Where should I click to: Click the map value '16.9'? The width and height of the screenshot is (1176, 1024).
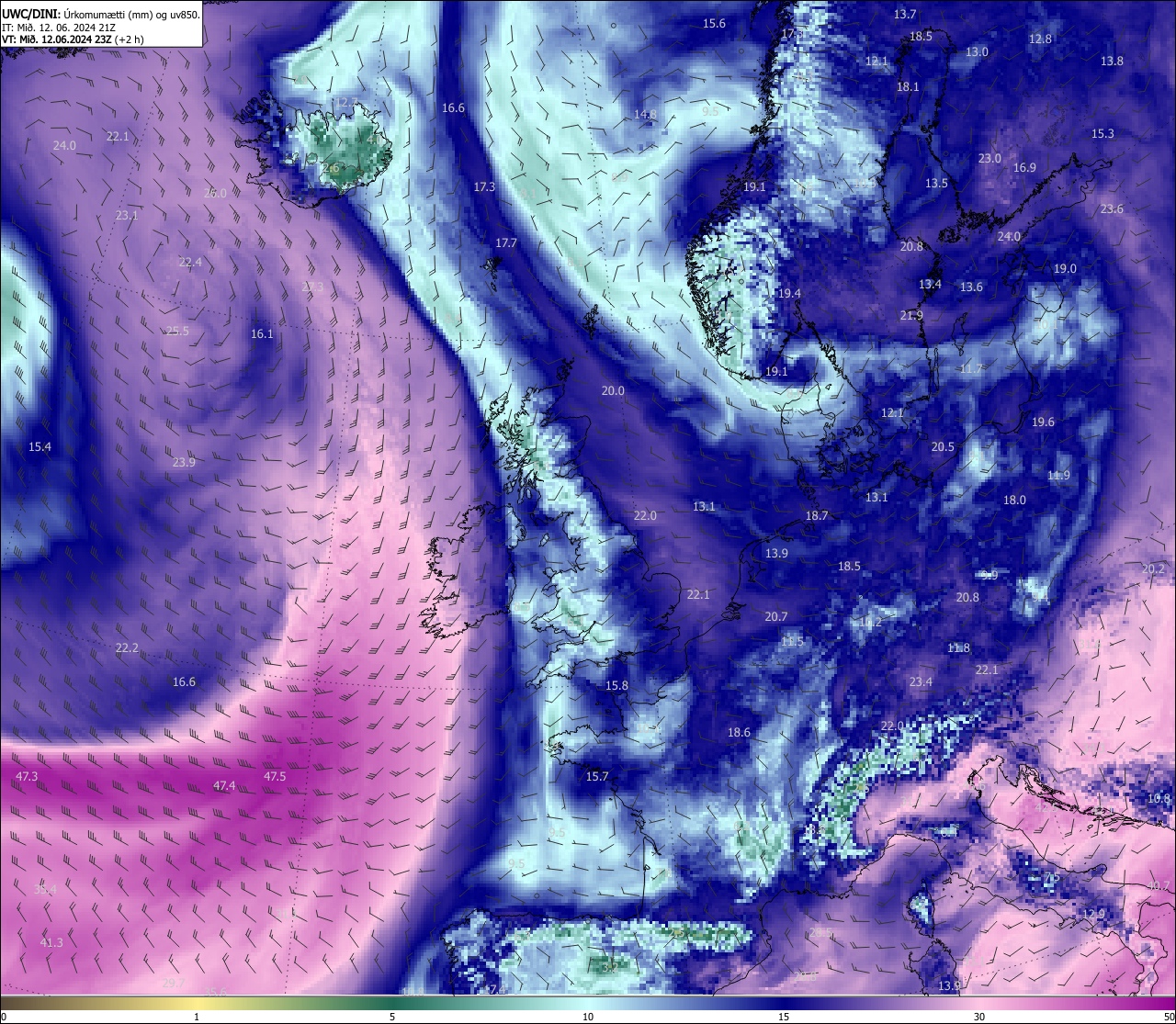(1024, 168)
